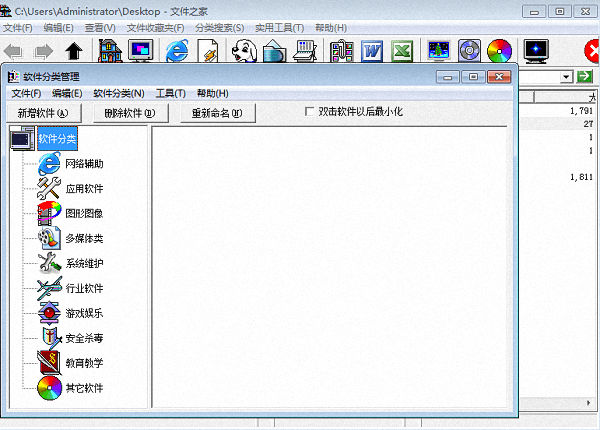Viewport: 600px width, 430px height.
Task: Click the 删除软件 button
Action: pyautogui.click(x=130, y=113)
